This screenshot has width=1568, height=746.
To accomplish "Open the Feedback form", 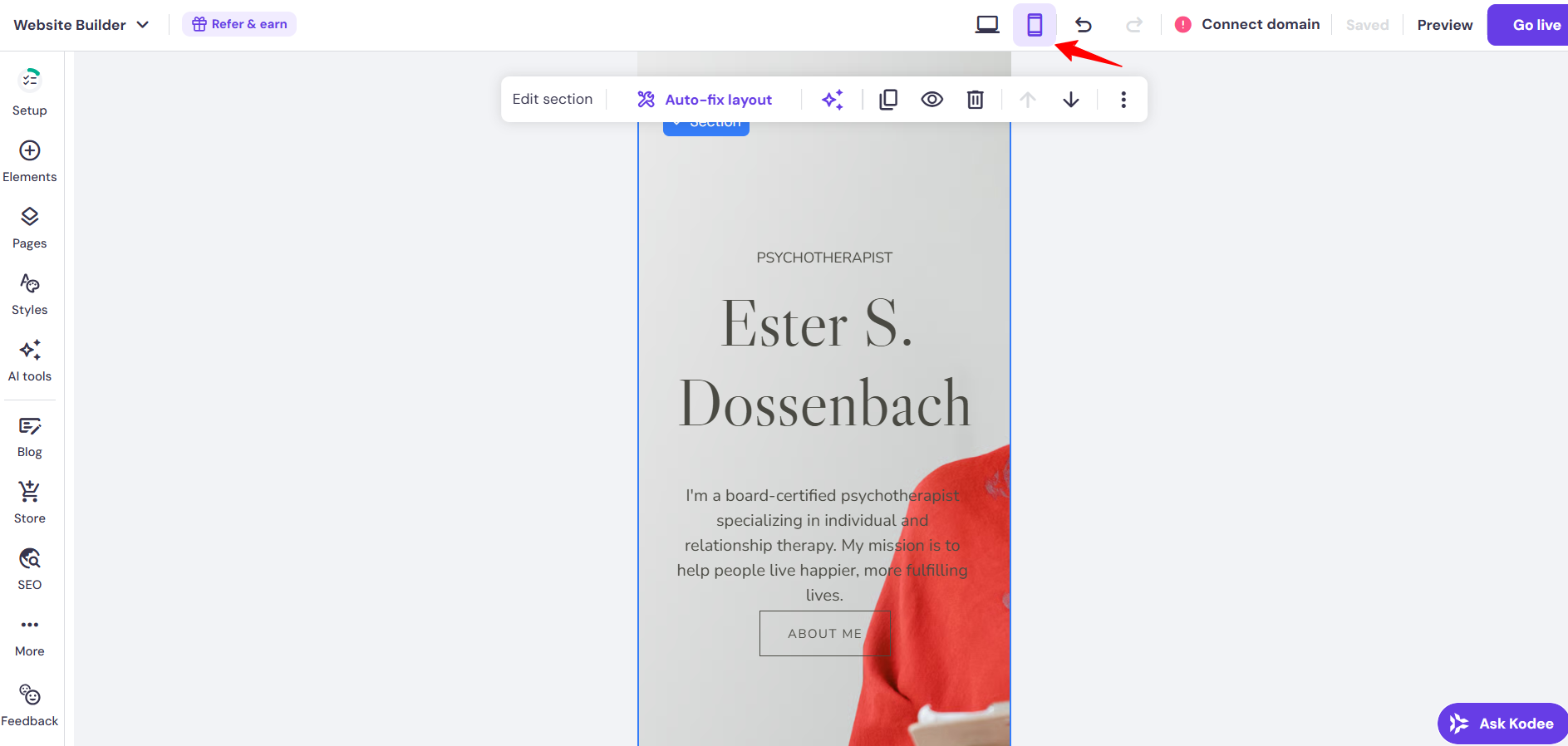I will 30,705.
